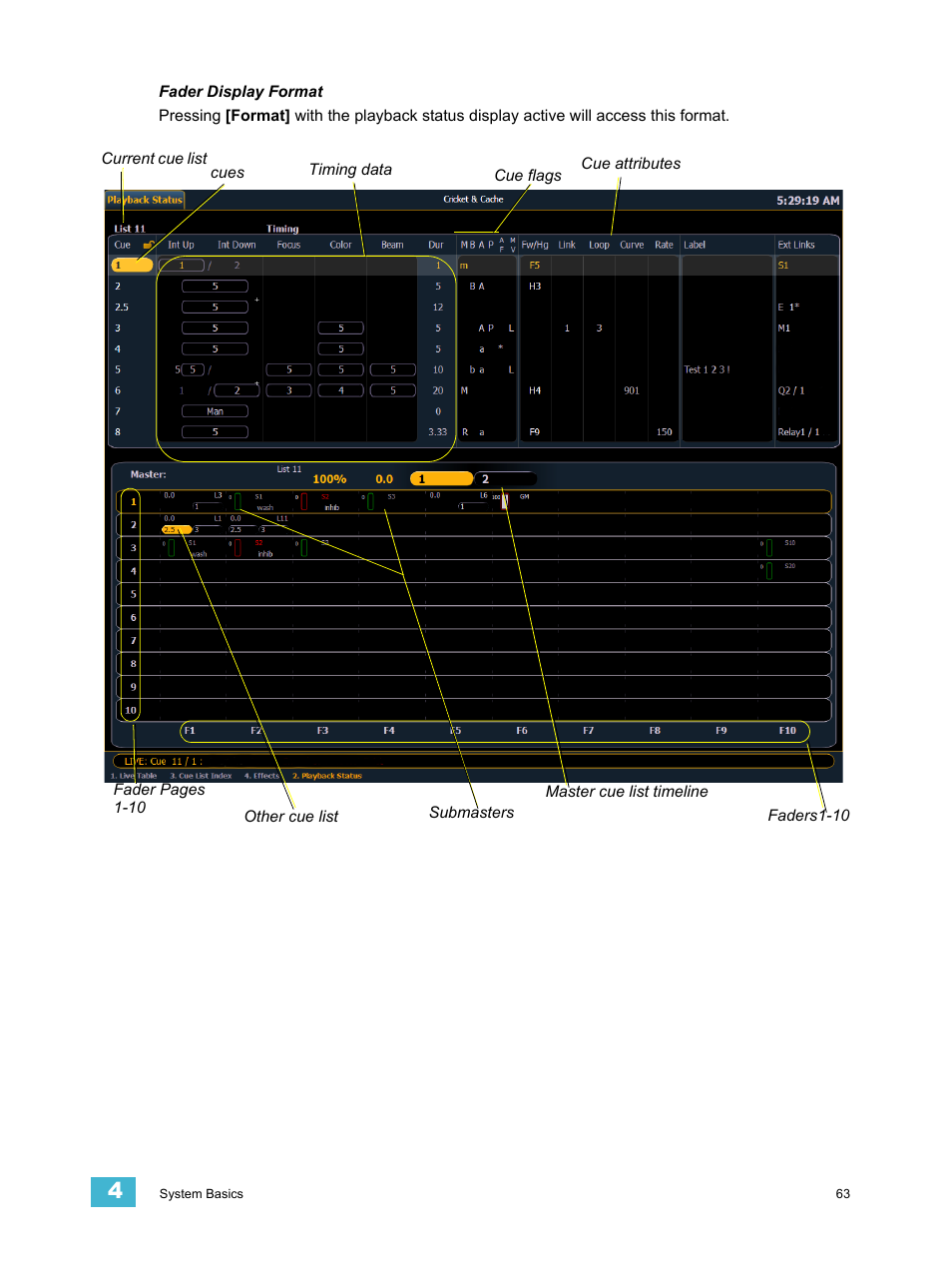Click the Man Int Up field of cue 7

pyautogui.click(x=215, y=411)
